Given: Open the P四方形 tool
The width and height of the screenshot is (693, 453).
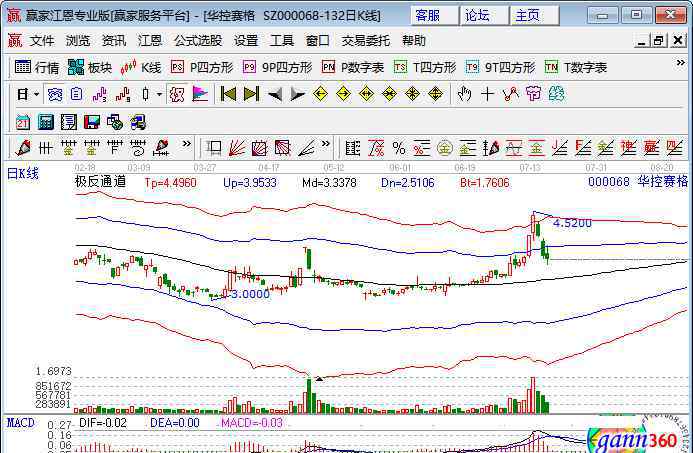Looking at the screenshot, I should point(202,67).
